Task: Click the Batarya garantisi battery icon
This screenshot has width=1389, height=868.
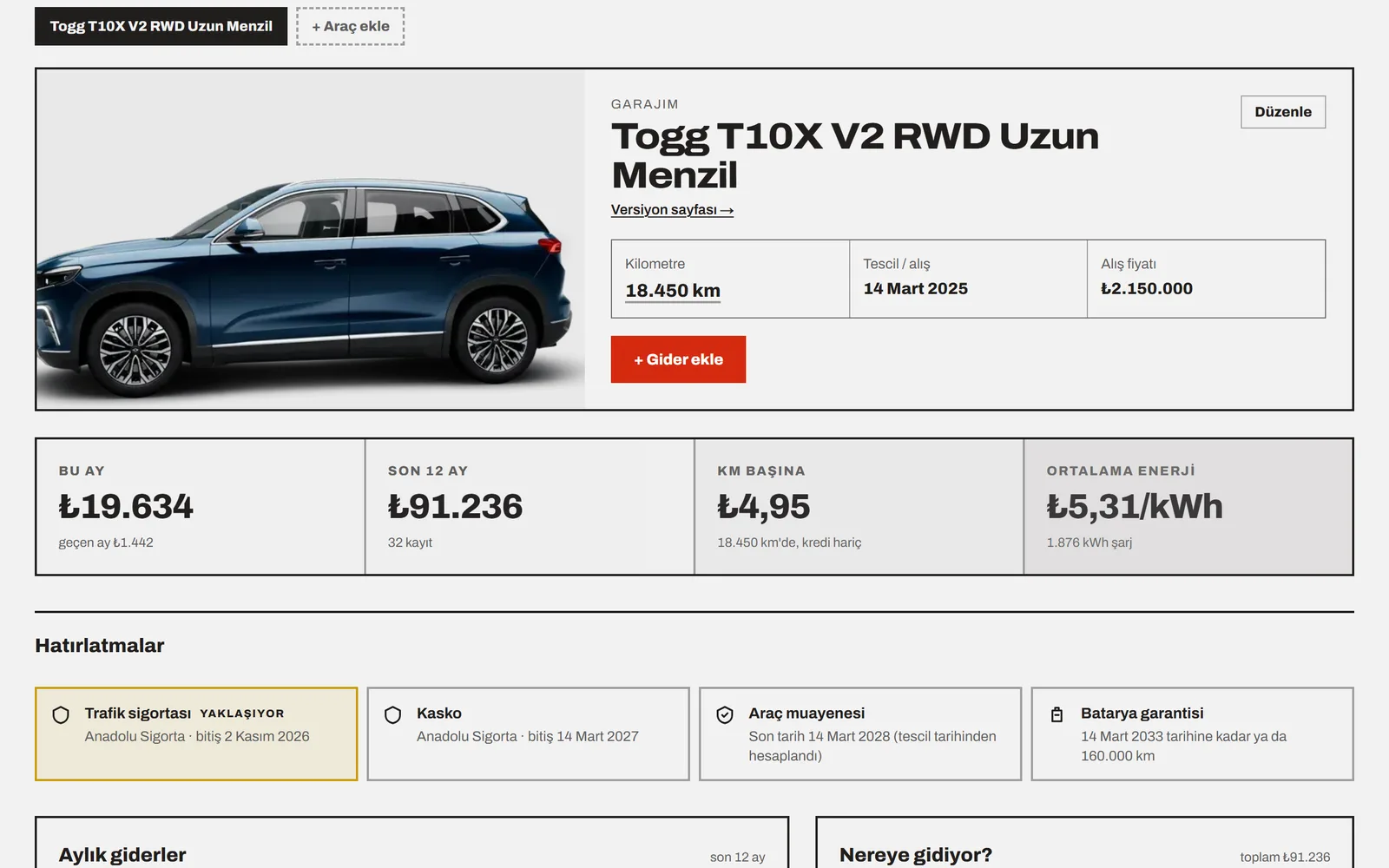Action: tap(1057, 715)
